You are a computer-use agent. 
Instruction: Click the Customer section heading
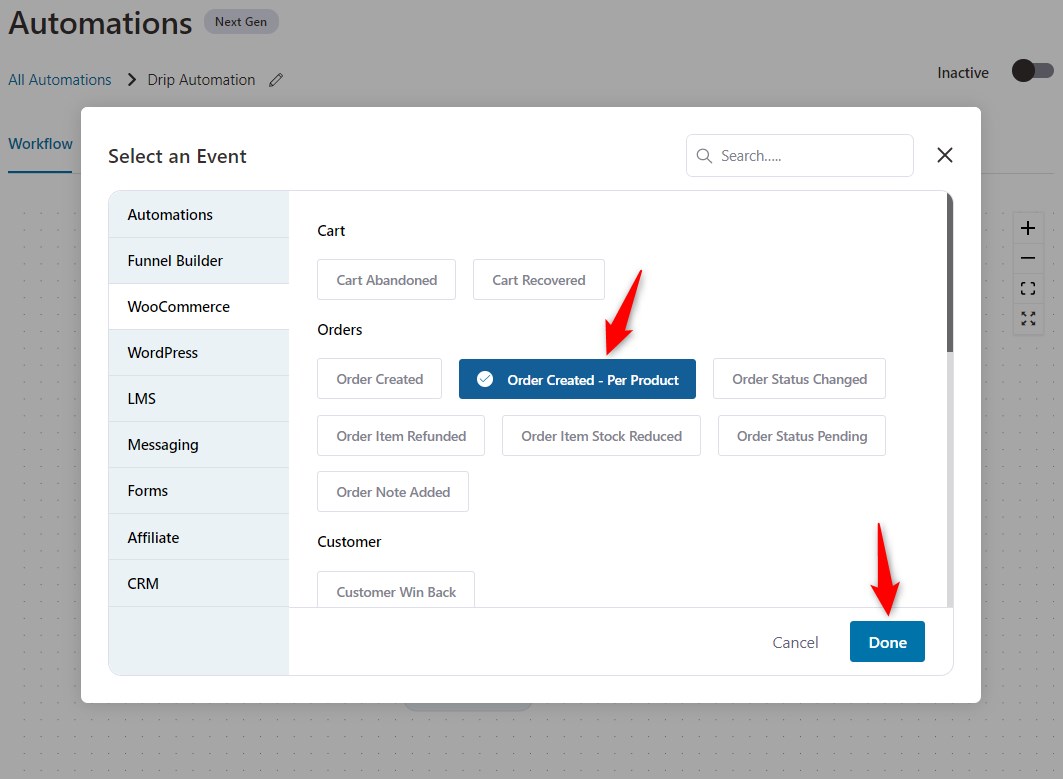(x=349, y=542)
